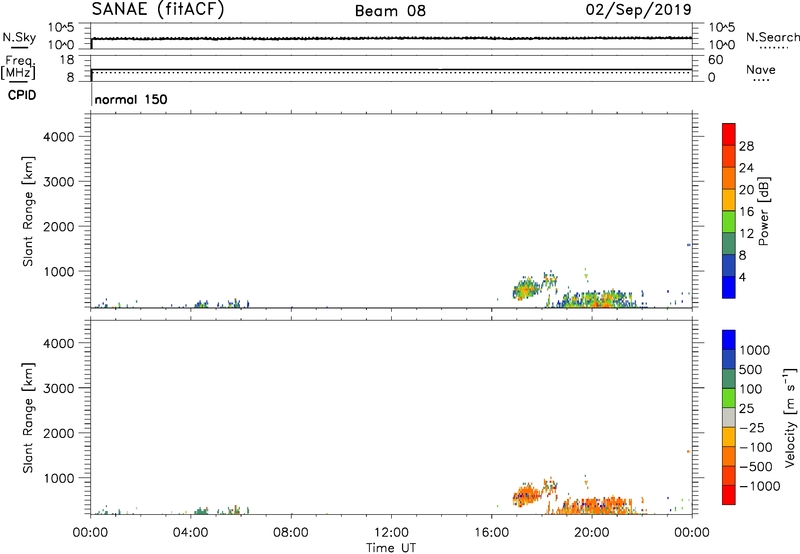Click the solid frequency trace line
Viewport: 800px width, 554px height.
(x=391, y=69)
